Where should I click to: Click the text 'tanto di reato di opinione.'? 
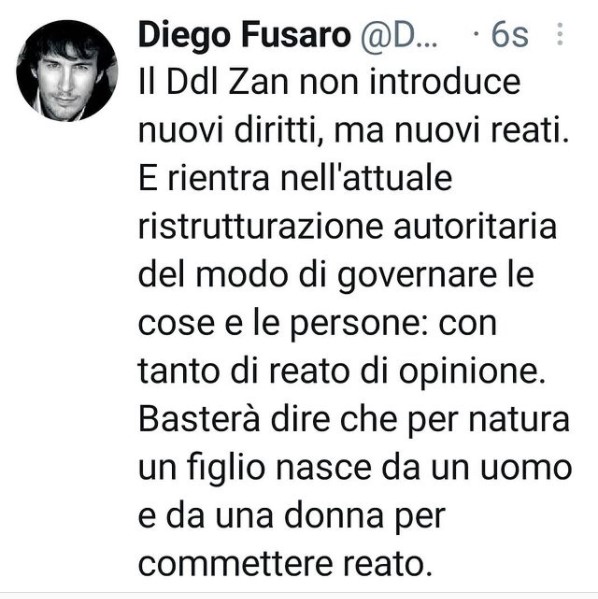[x=341, y=372]
